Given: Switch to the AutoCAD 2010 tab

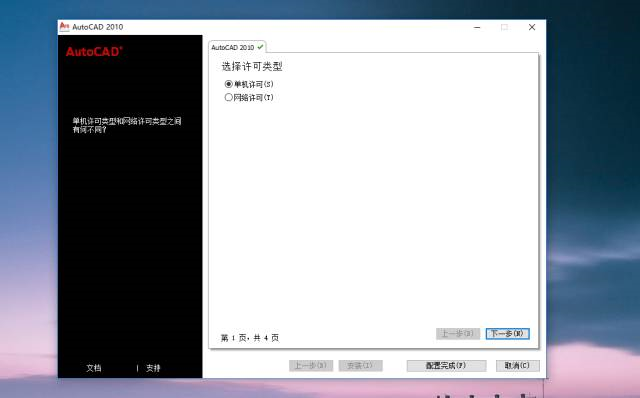Looking at the screenshot, I should (237, 47).
